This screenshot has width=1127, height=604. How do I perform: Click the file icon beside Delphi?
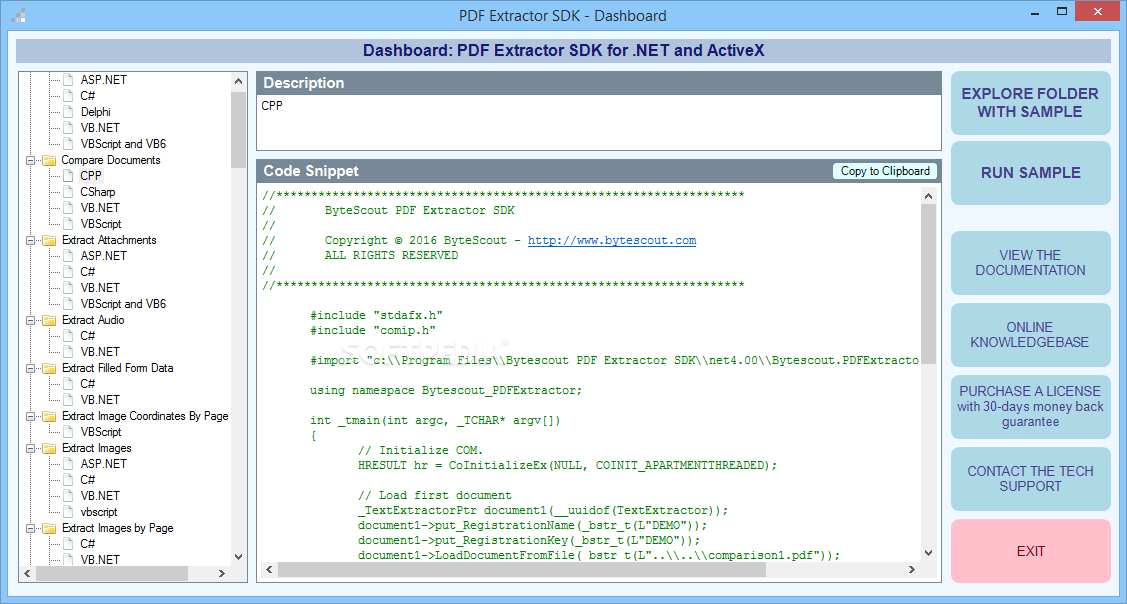coord(68,111)
